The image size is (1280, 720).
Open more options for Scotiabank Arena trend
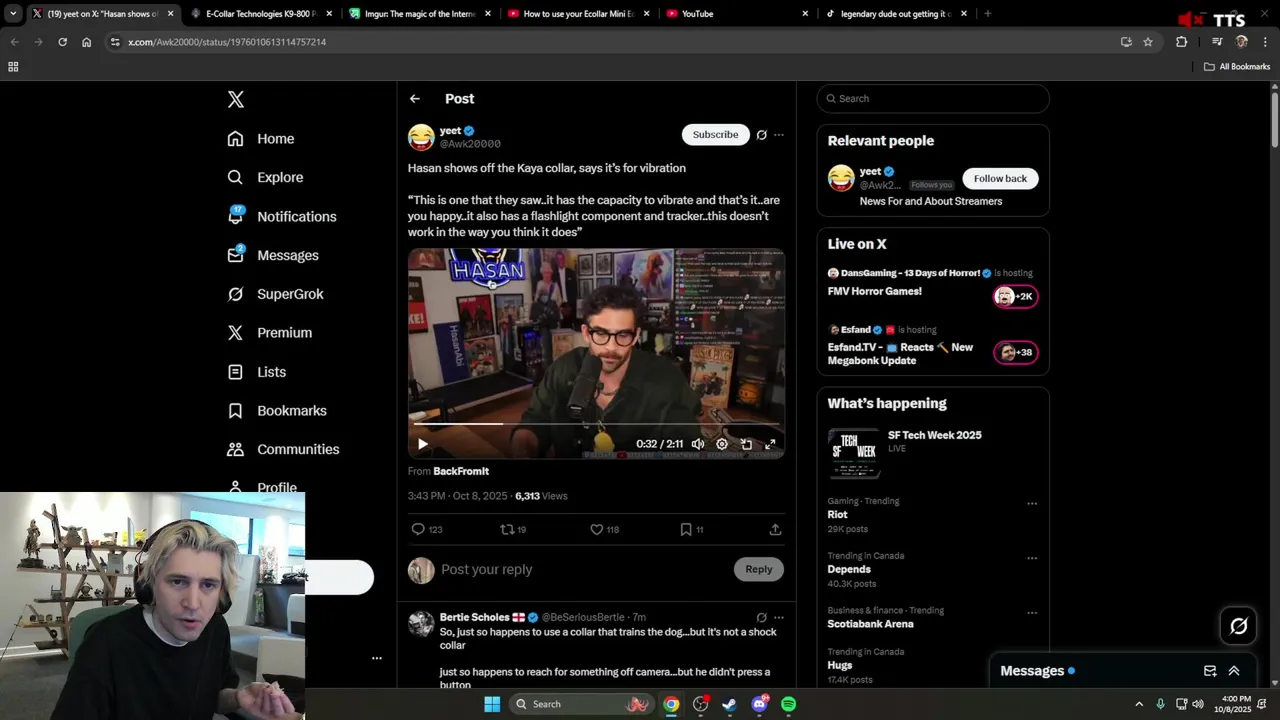(1032, 613)
